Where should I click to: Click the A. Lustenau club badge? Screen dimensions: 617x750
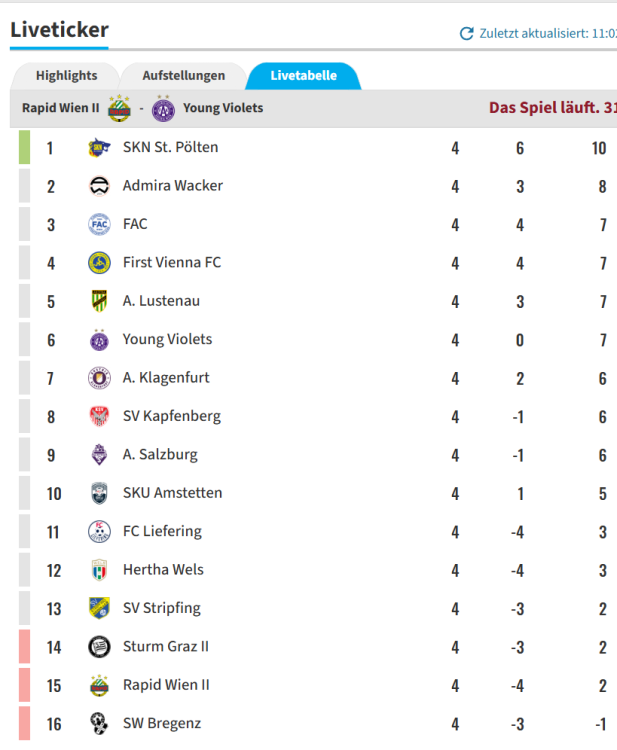click(98, 301)
